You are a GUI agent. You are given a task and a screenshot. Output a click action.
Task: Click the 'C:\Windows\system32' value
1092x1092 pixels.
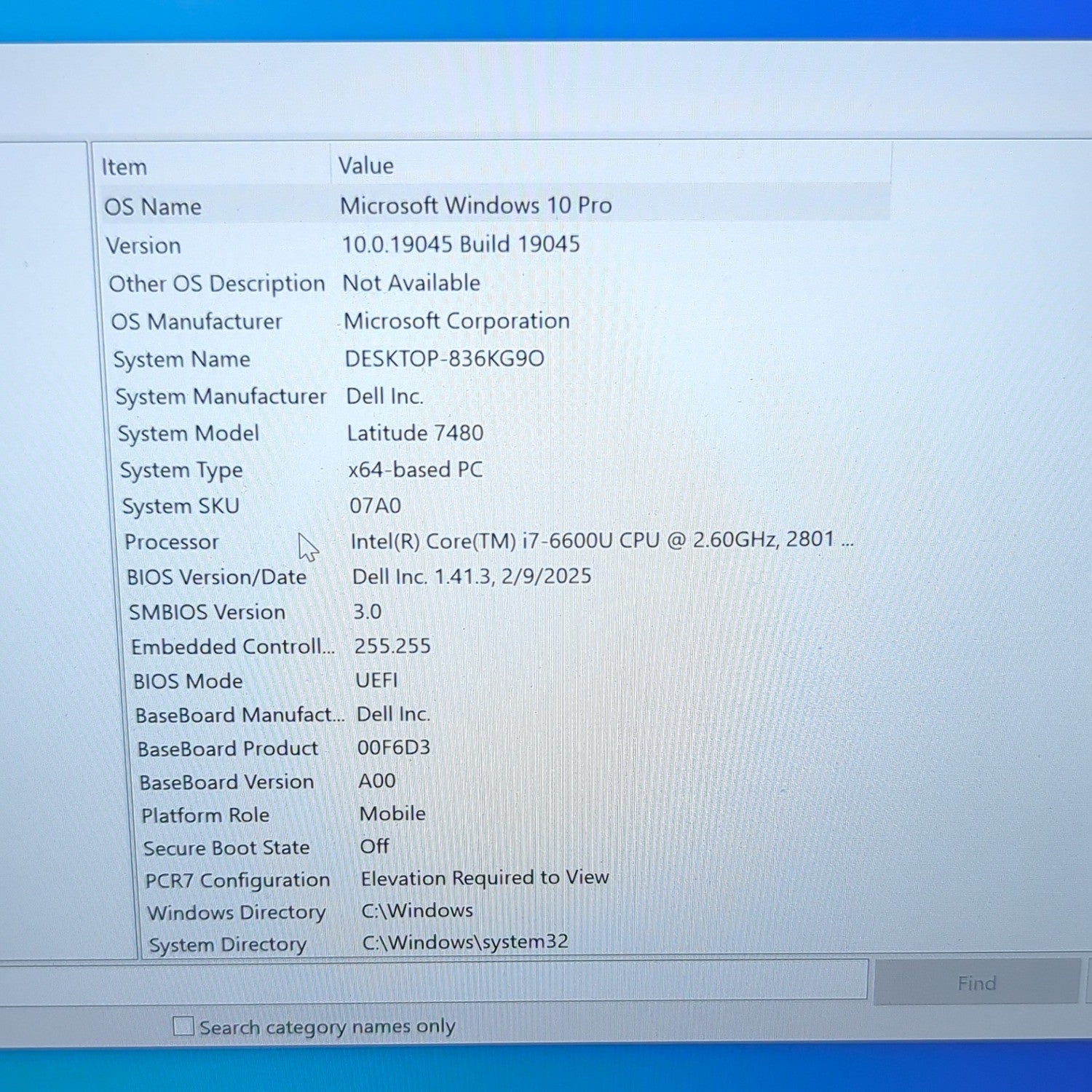coord(466,942)
